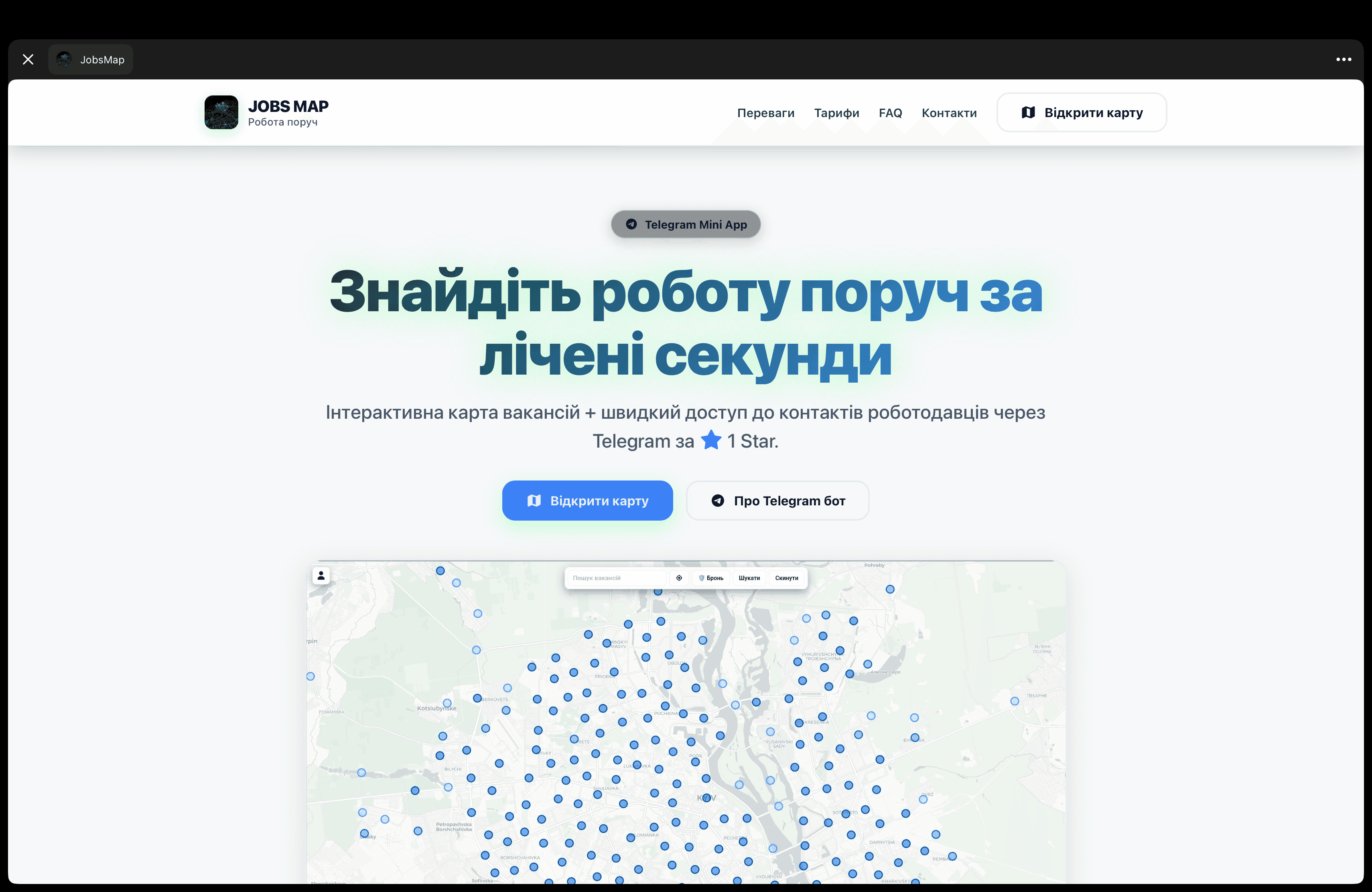Click the shield icon on the Бронь filter

702,578
